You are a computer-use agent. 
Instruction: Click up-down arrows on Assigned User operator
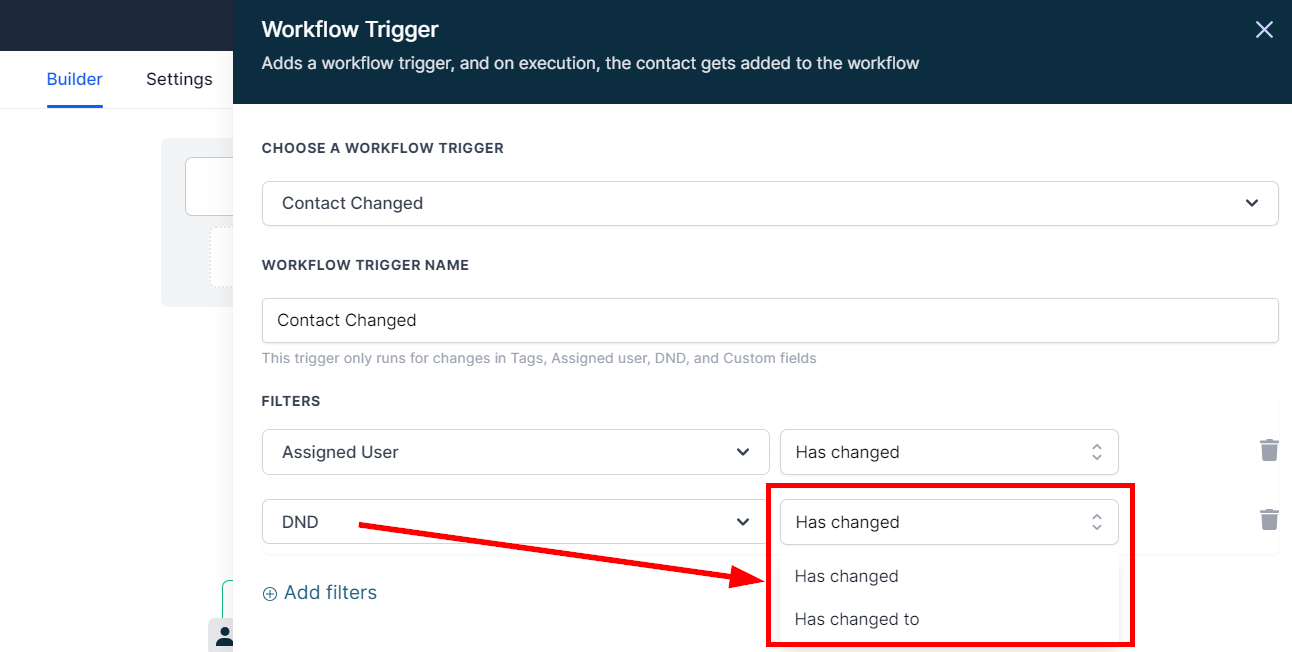[x=1097, y=452]
